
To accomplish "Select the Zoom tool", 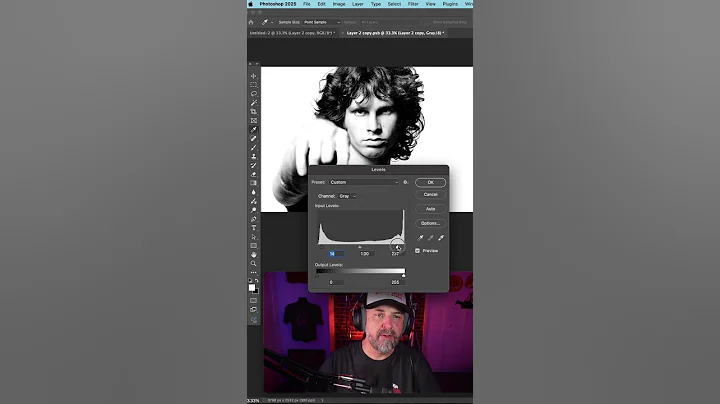I will tap(253, 264).
